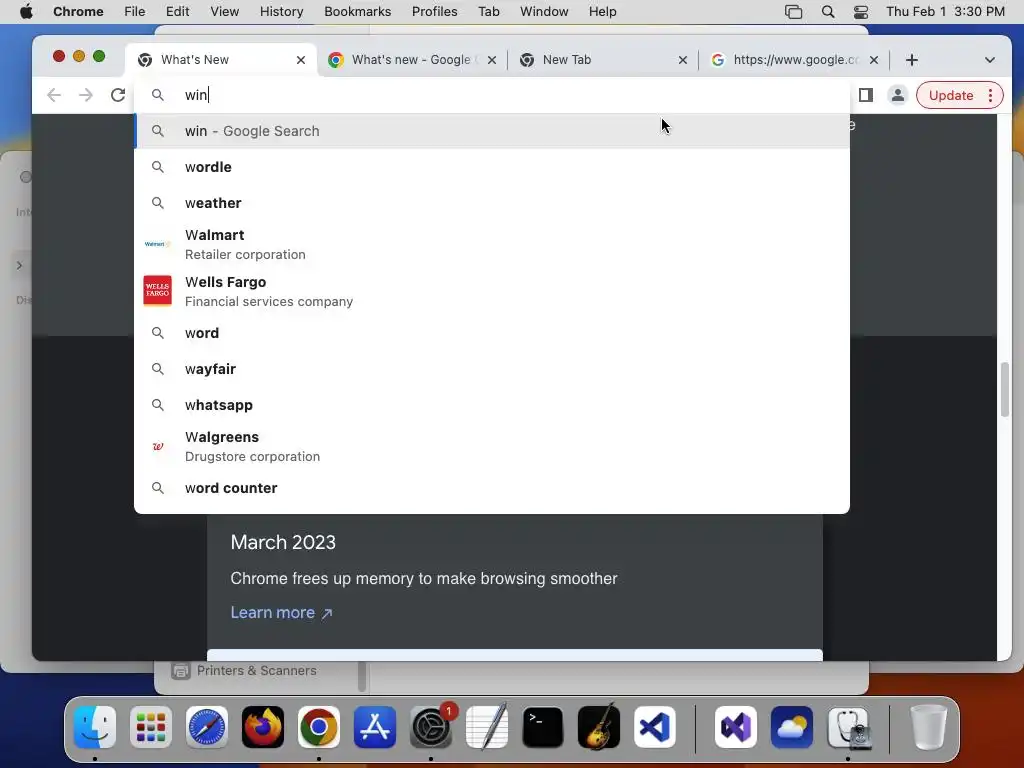Open the Window menu
The image size is (1024, 768).
click(x=544, y=12)
